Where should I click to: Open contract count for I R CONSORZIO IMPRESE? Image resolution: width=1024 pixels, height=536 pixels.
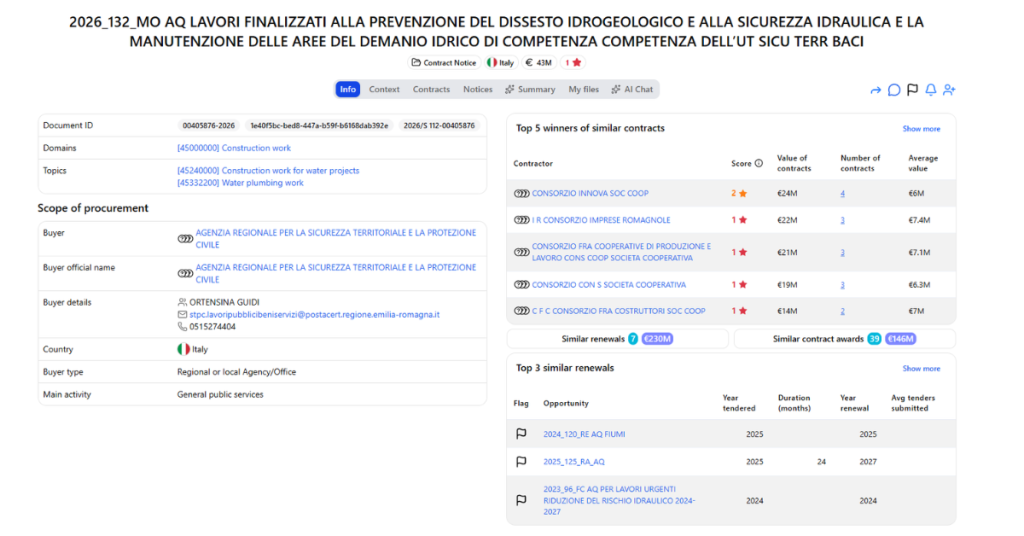[x=842, y=220]
